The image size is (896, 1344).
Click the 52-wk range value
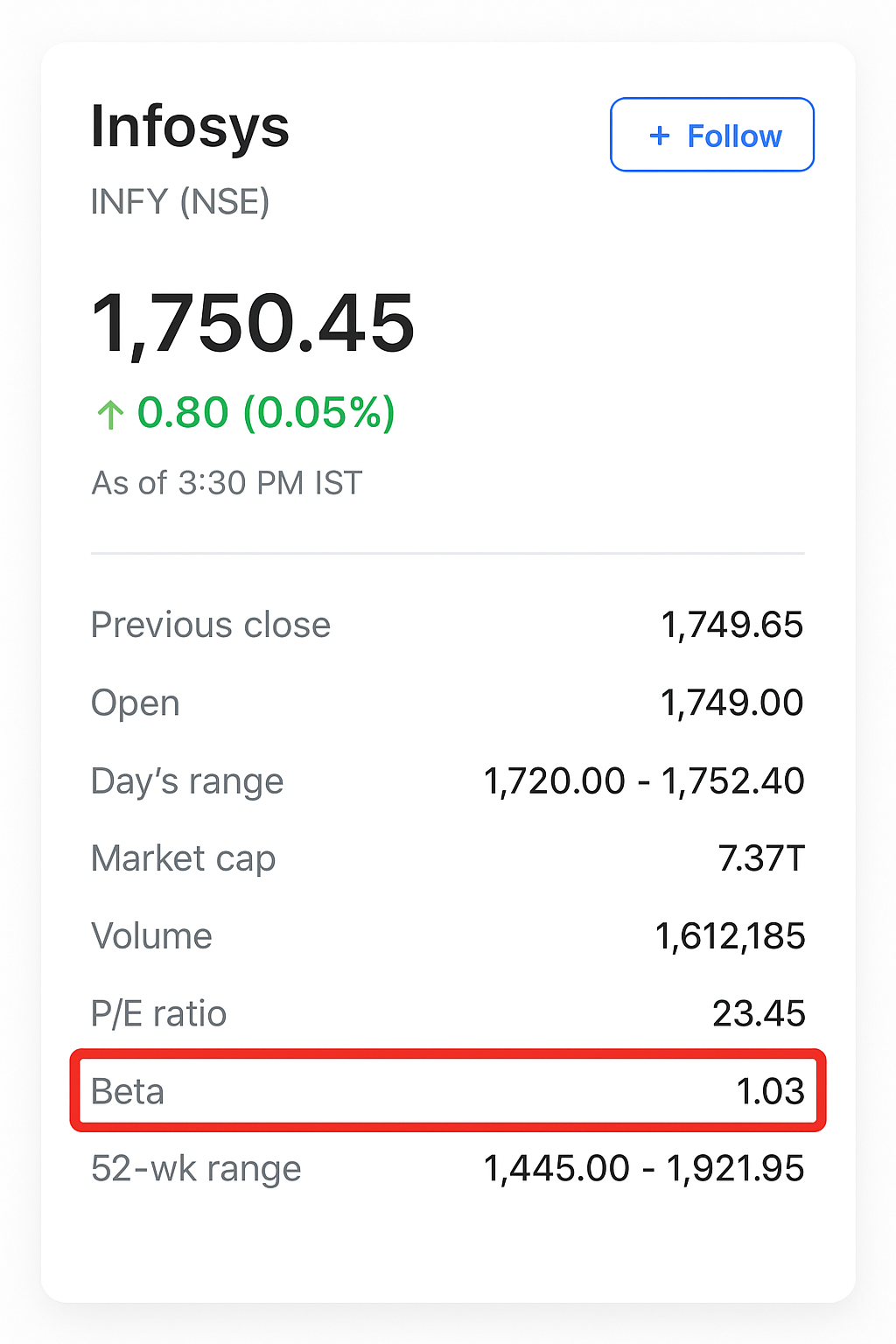(643, 1169)
